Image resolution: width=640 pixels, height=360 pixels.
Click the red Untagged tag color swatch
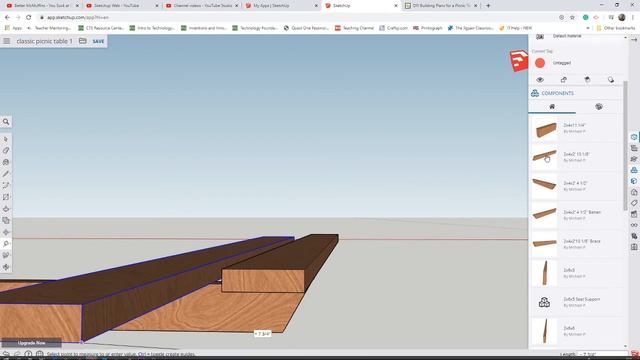[x=540, y=63]
